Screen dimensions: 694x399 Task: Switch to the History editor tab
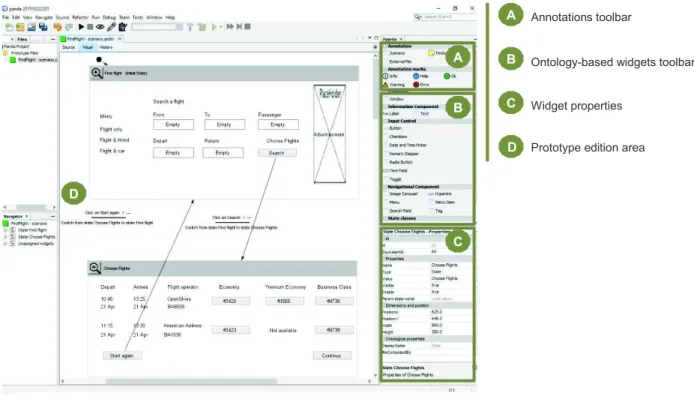point(106,47)
